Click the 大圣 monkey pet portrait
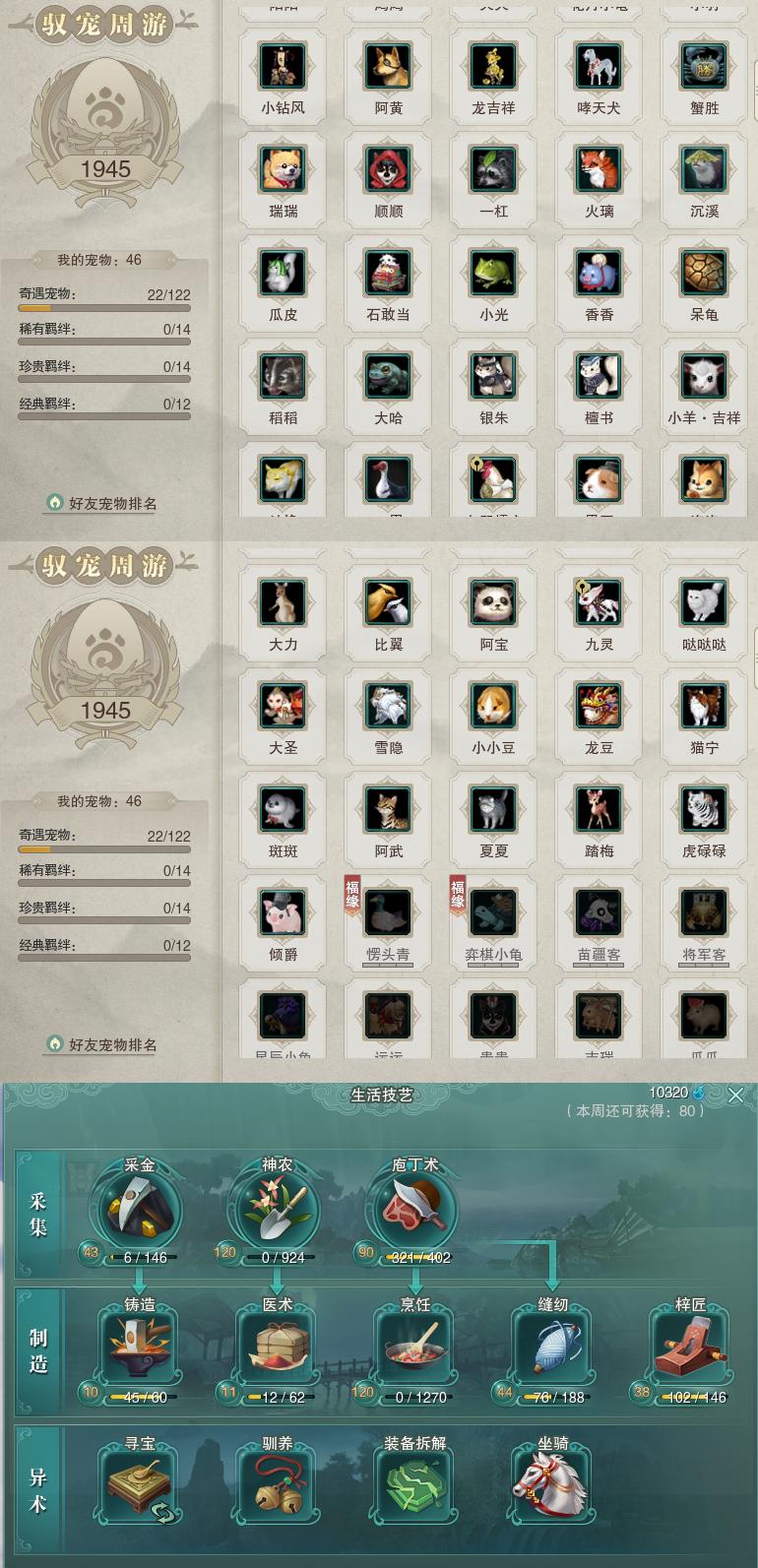This screenshot has height=1568, width=758. tap(283, 707)
